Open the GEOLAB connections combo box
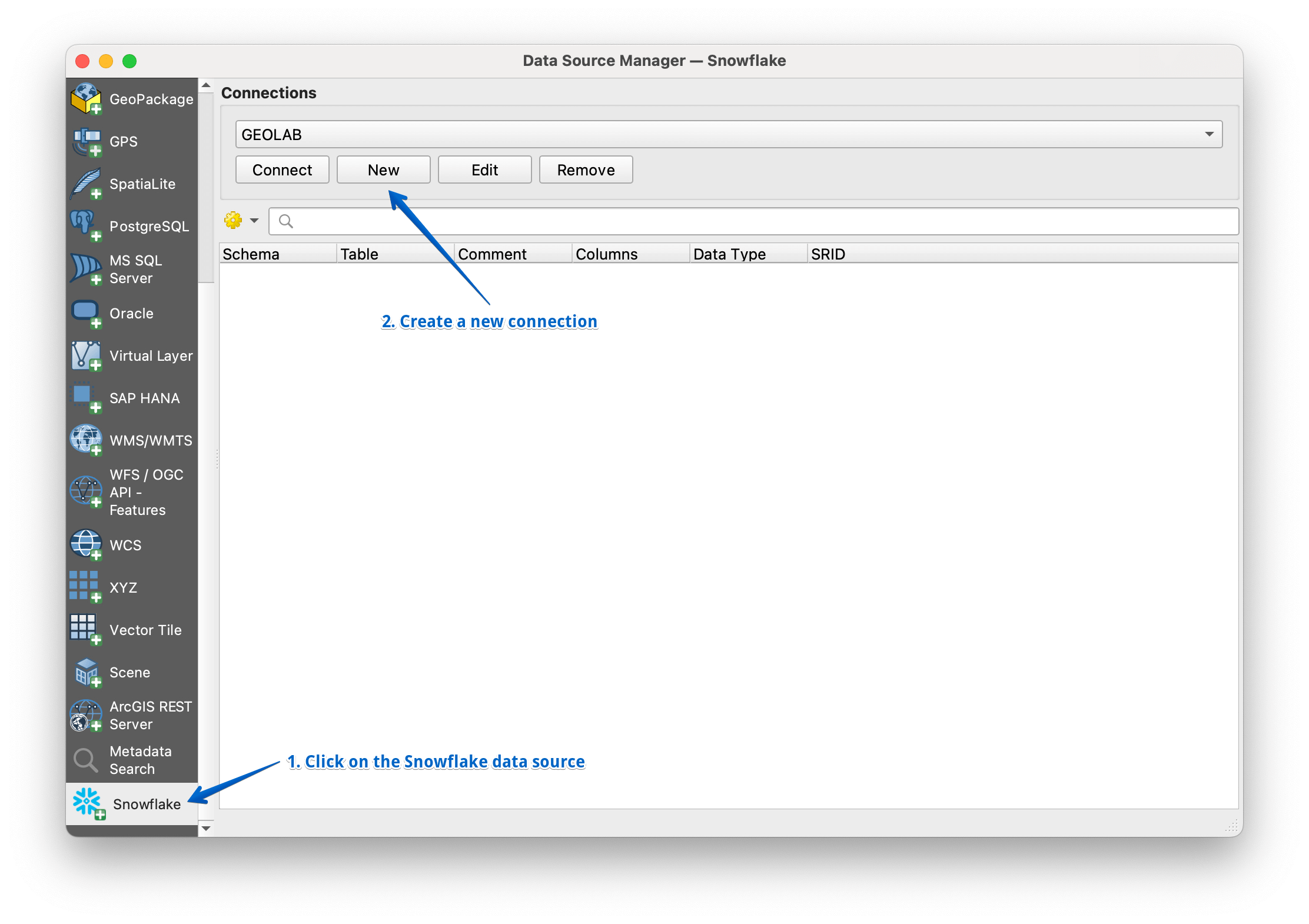Screen dimensions: 1309x924 click(729, 135)
